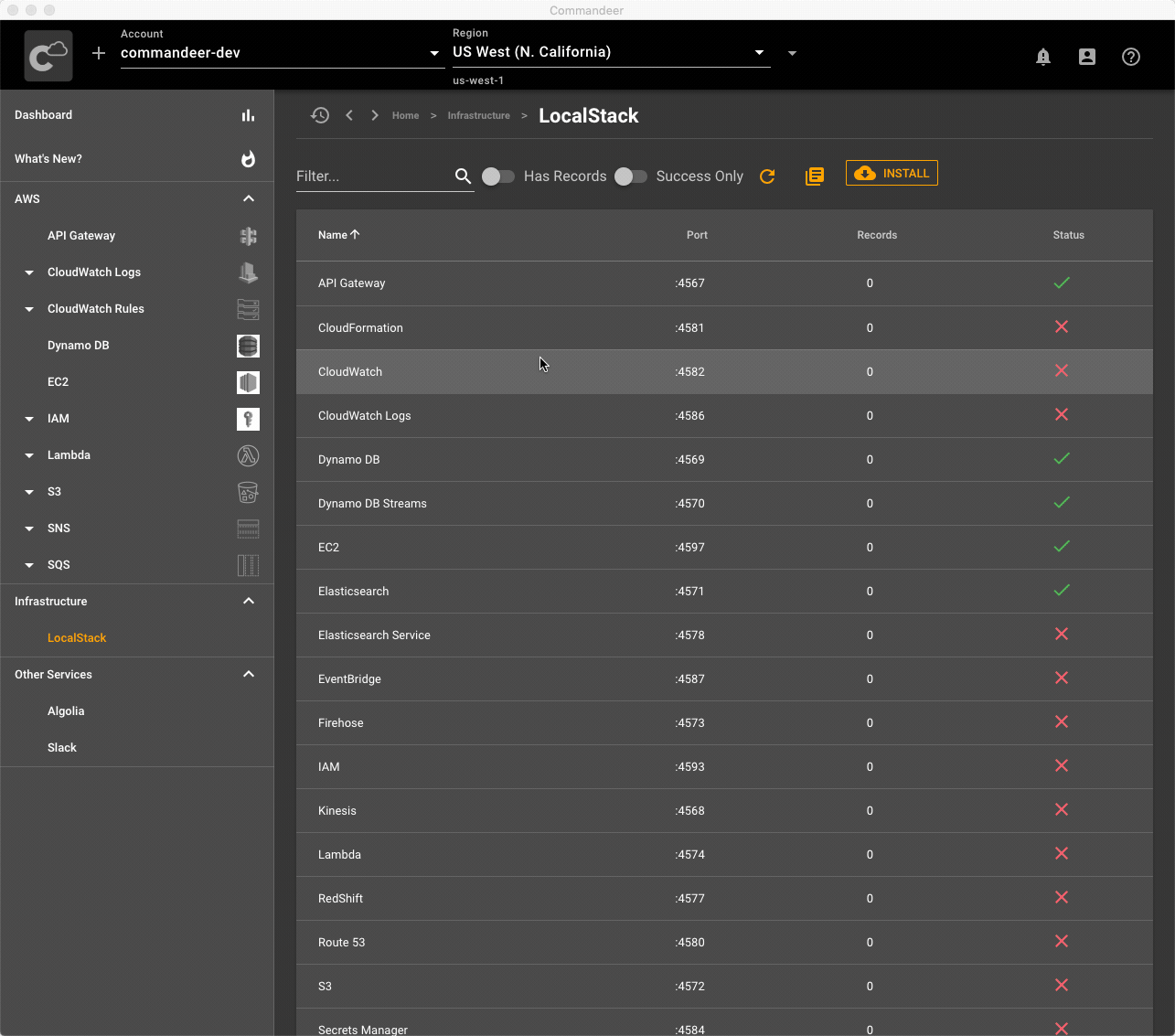This screenshot has width=1175, height=1036.
Task: Click the CloudWatch Logs sidebar icon
Action: pyautogui.click(x=248, y=272)
